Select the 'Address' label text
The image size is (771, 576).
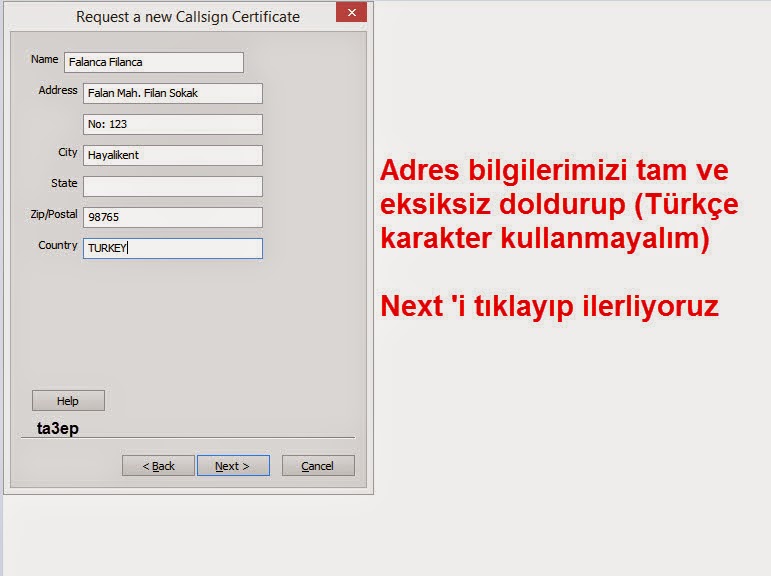58,90
